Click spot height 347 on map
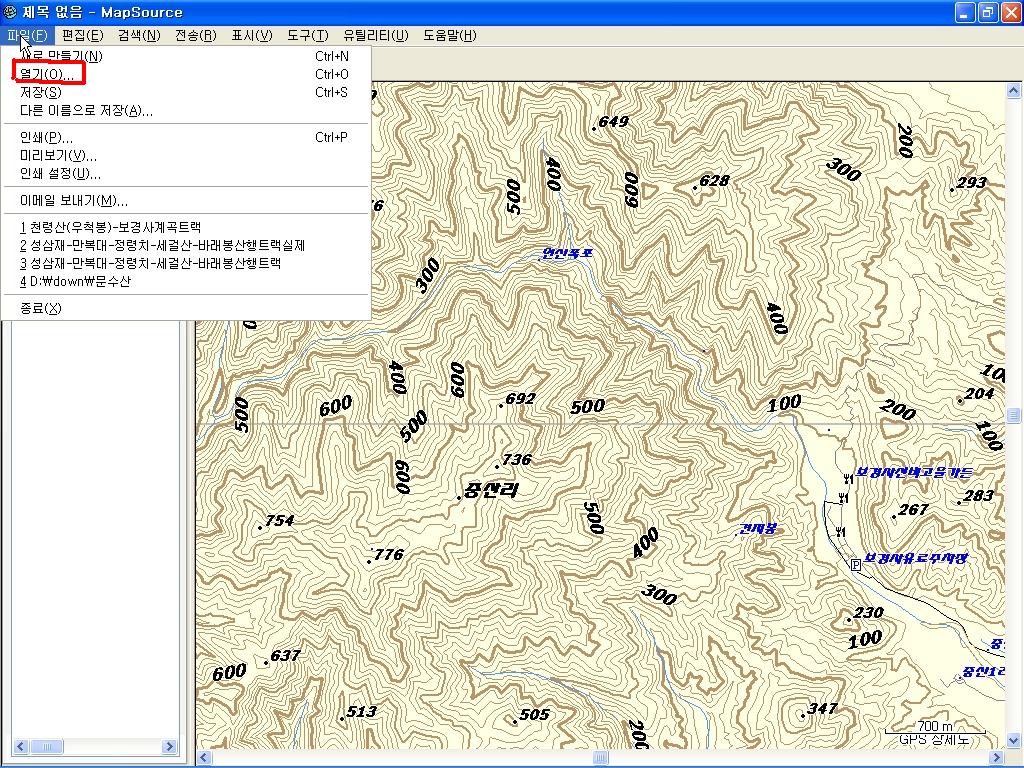 pos(822,708)
